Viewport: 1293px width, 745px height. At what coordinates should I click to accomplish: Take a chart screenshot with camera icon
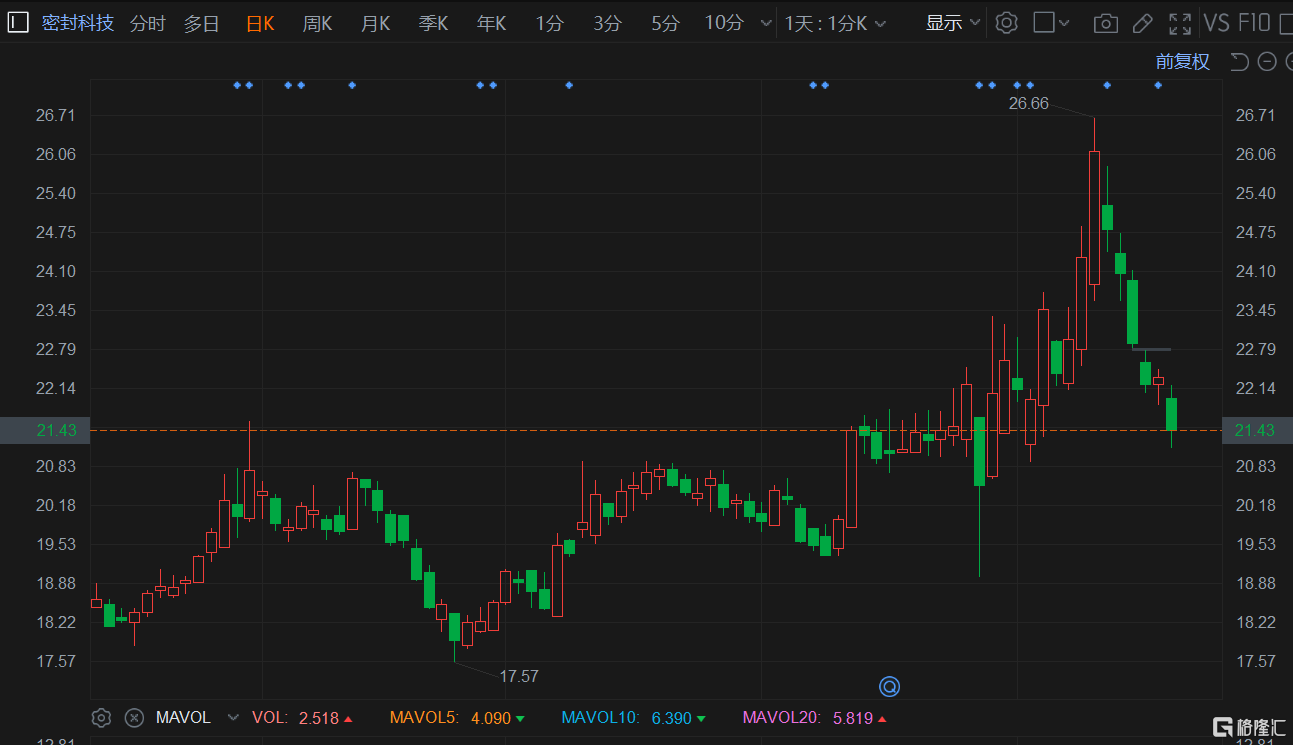[1105, 23]
